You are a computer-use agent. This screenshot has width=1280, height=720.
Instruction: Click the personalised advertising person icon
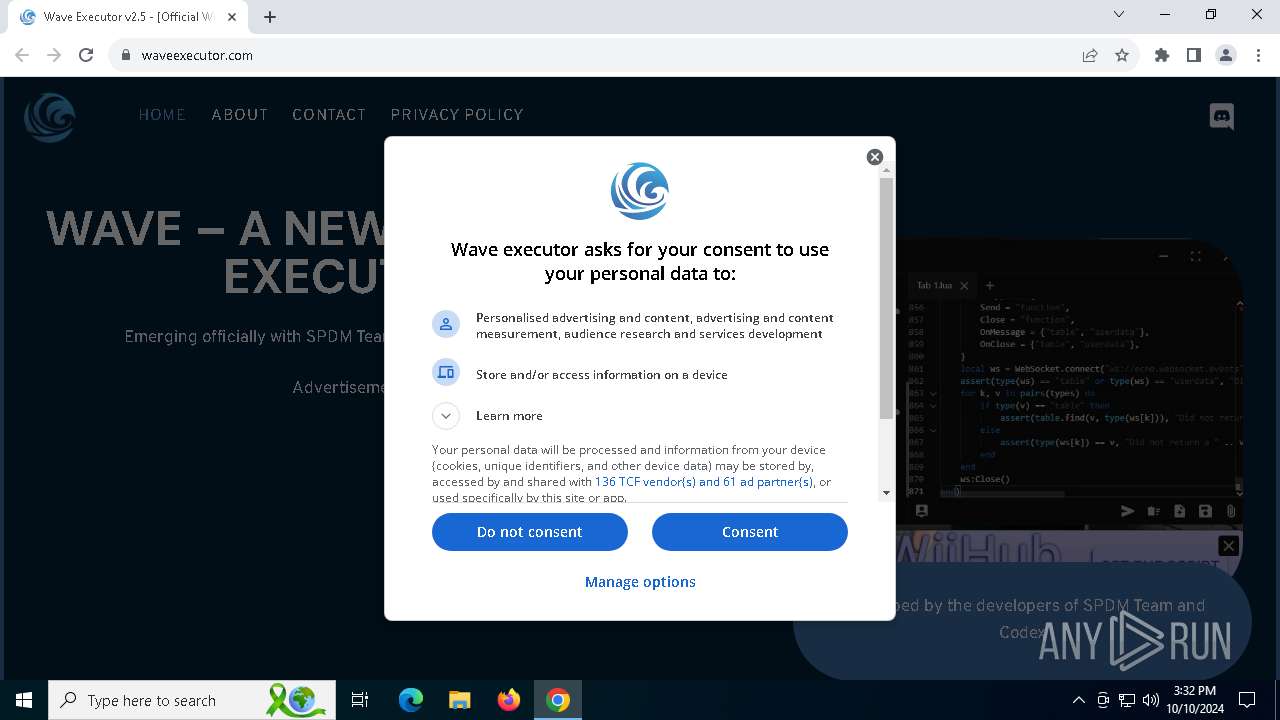coord(446,324)
